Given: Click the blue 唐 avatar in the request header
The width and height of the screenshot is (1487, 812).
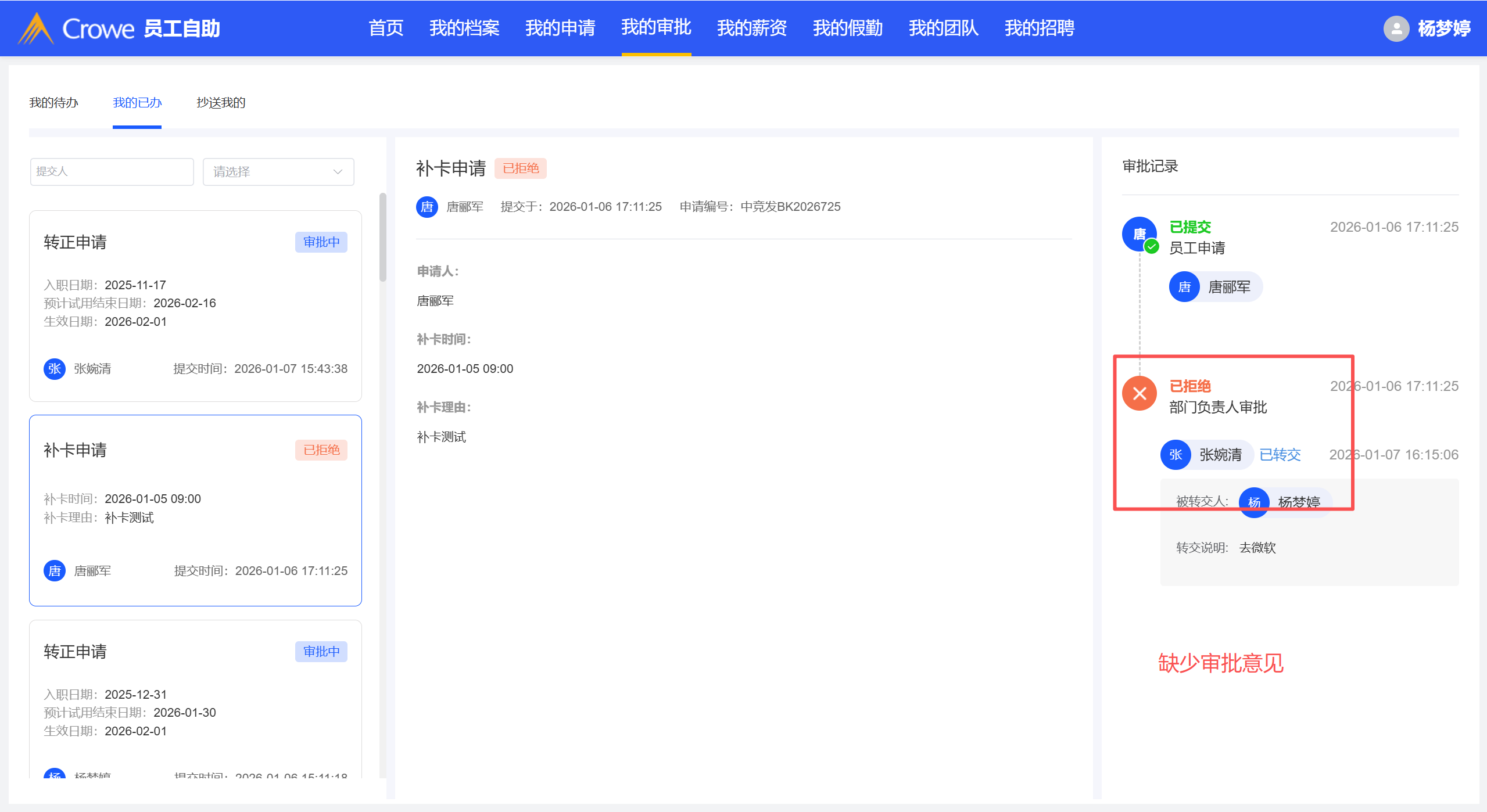Looking at the screenshot, I should [427, 207].
